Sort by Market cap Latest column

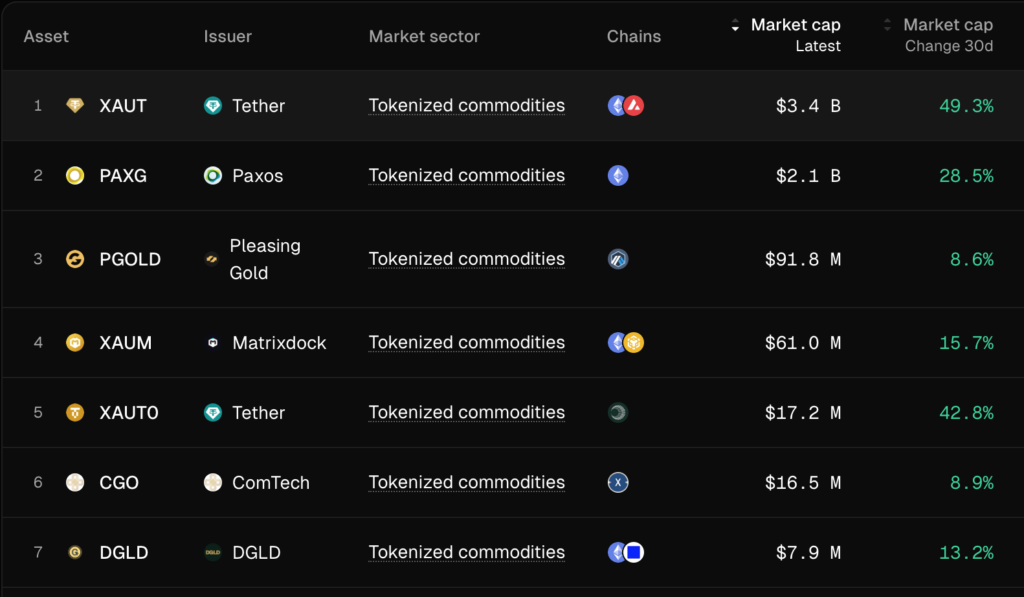pos(795,26)
